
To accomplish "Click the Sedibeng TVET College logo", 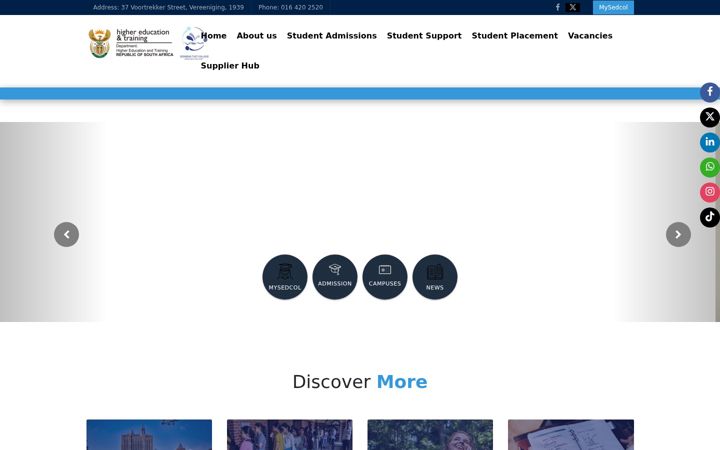I will coord(194,43).
